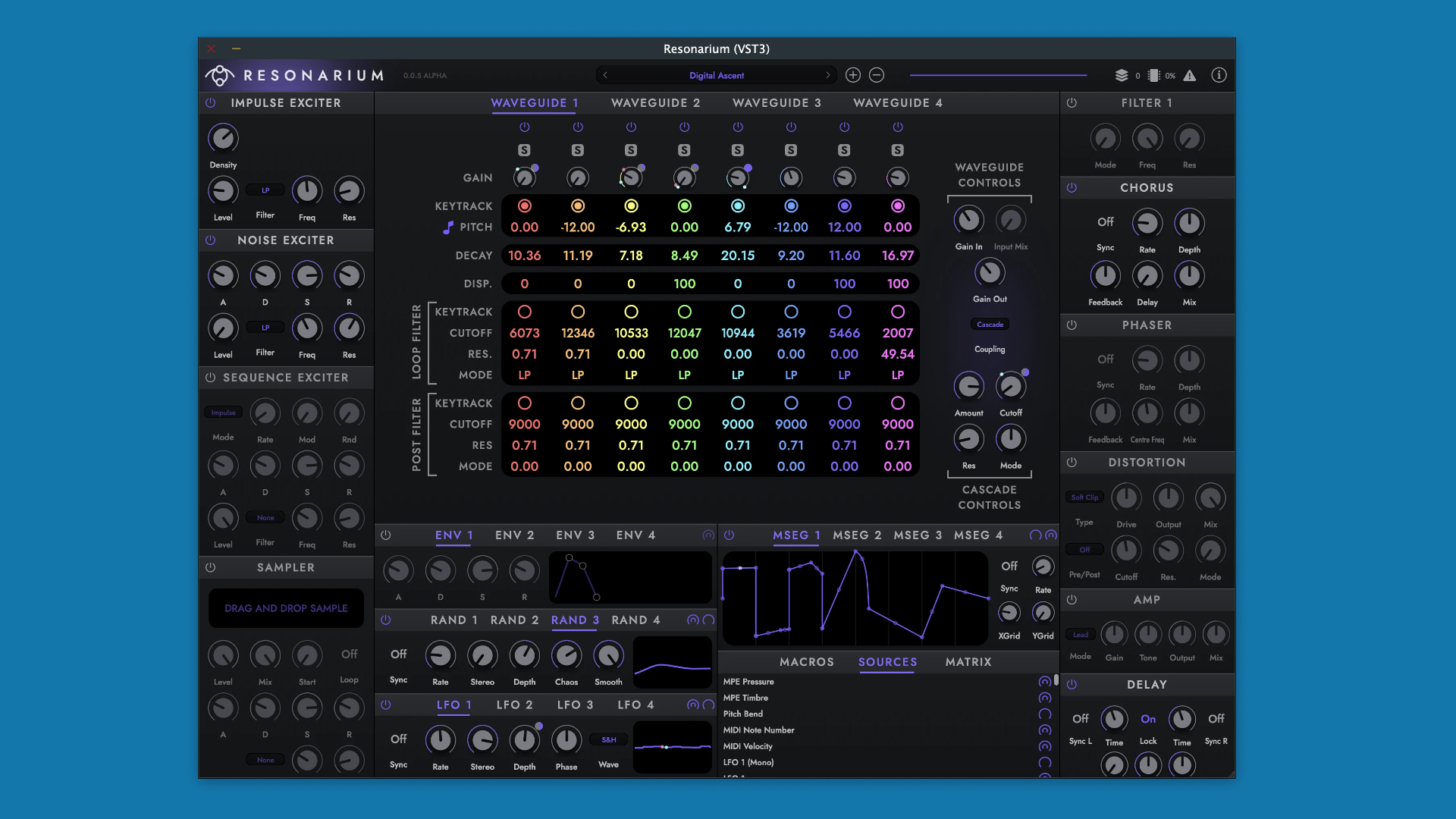
Task: Toggle power for the fourth resonator column
Action: click(x=684, y=127)
